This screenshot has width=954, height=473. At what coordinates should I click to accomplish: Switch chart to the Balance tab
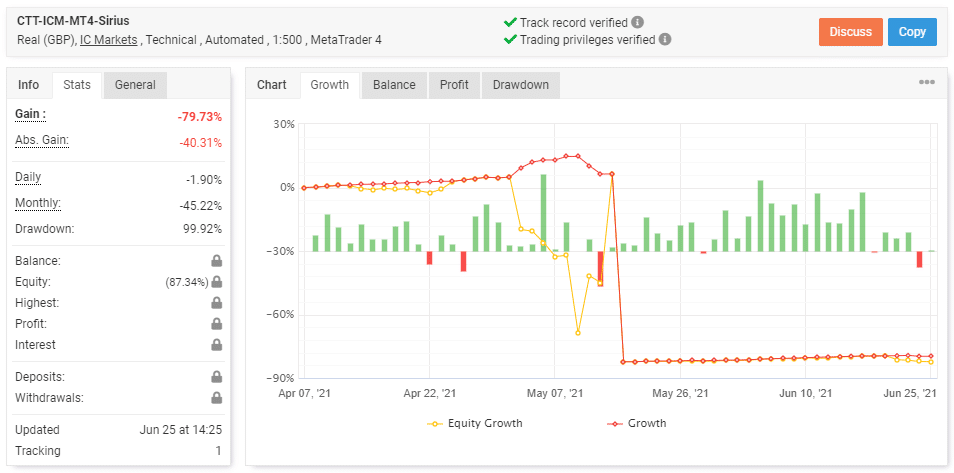(394, 85)
